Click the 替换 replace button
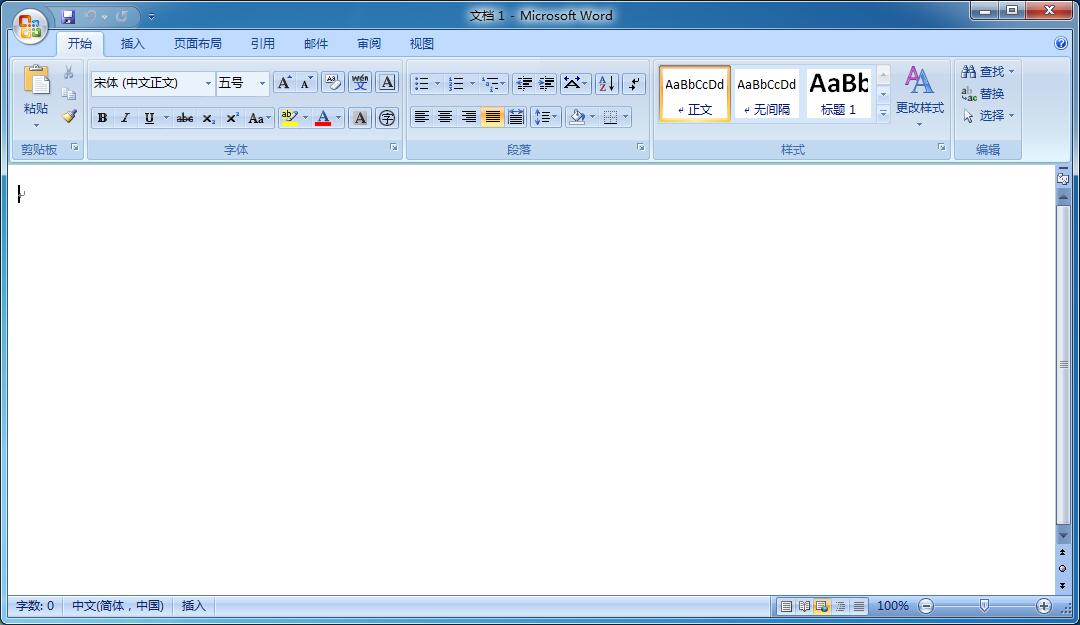This screenshot has width=1080, height=625. 983,94
